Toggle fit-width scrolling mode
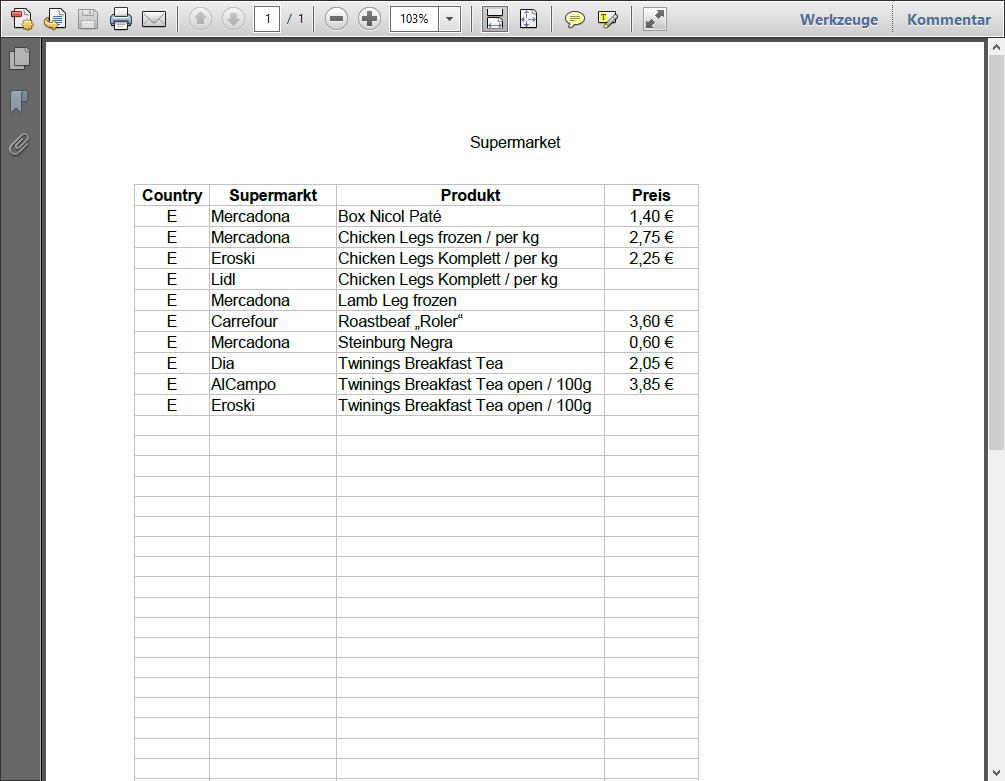Viewport: 1005px width, 781px height. pyautogui.click(x=494, y=19)
